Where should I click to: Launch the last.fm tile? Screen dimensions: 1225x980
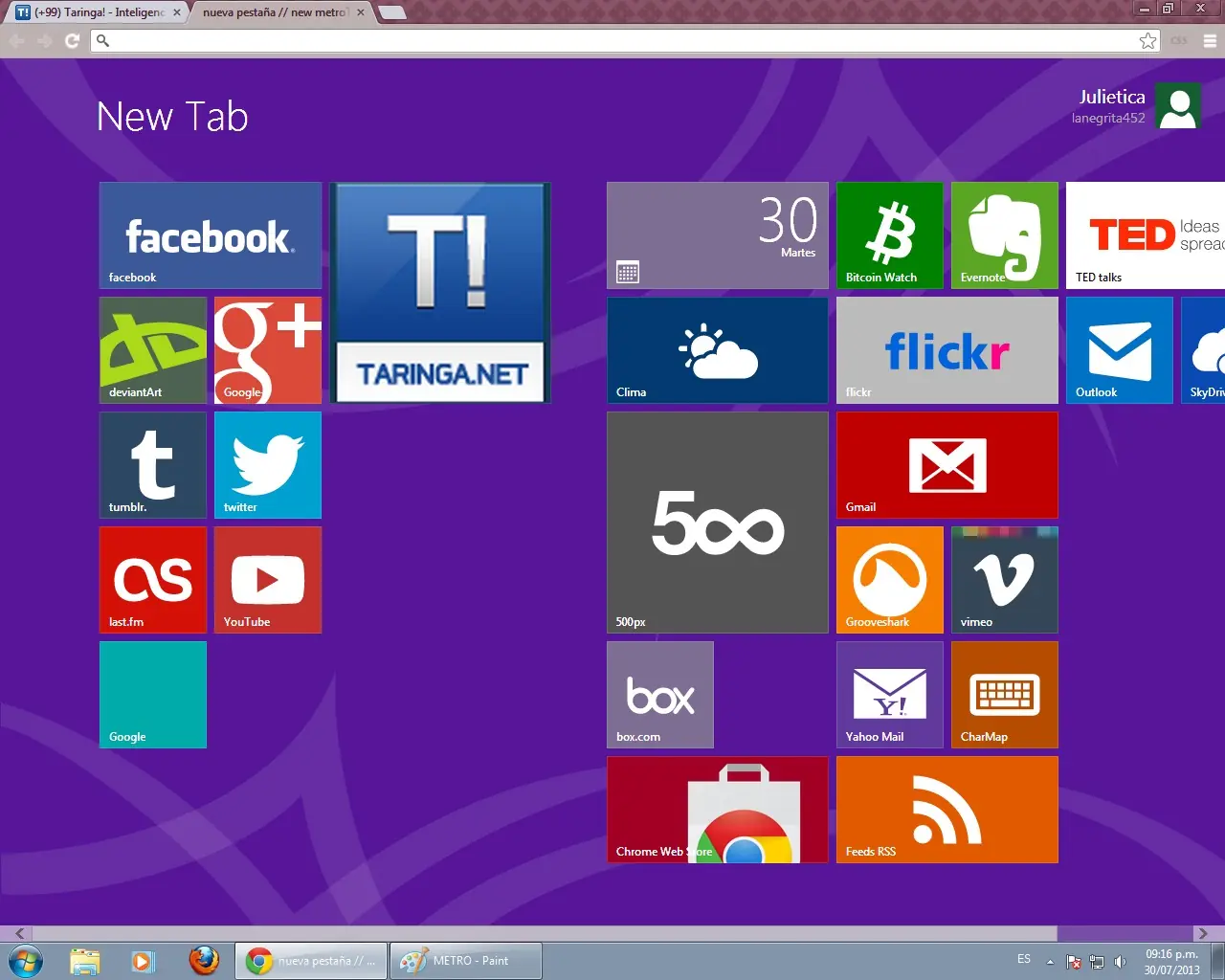pyautogui.click(x=153, y=580)
